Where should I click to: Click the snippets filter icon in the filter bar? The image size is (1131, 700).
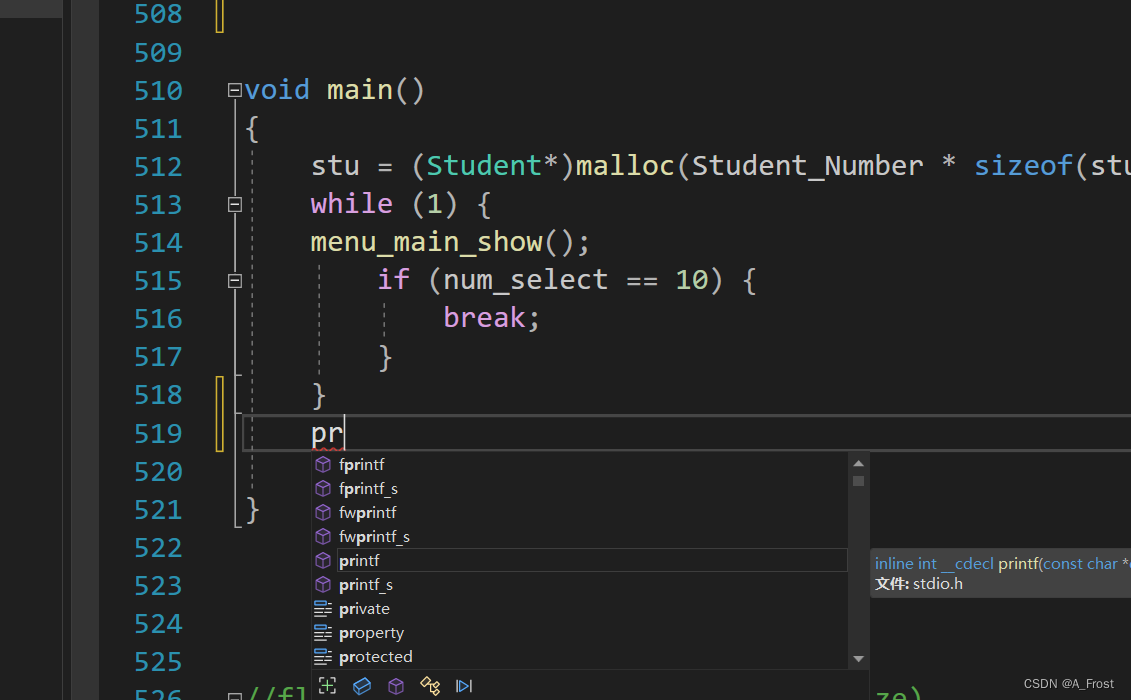click(463, 686)
